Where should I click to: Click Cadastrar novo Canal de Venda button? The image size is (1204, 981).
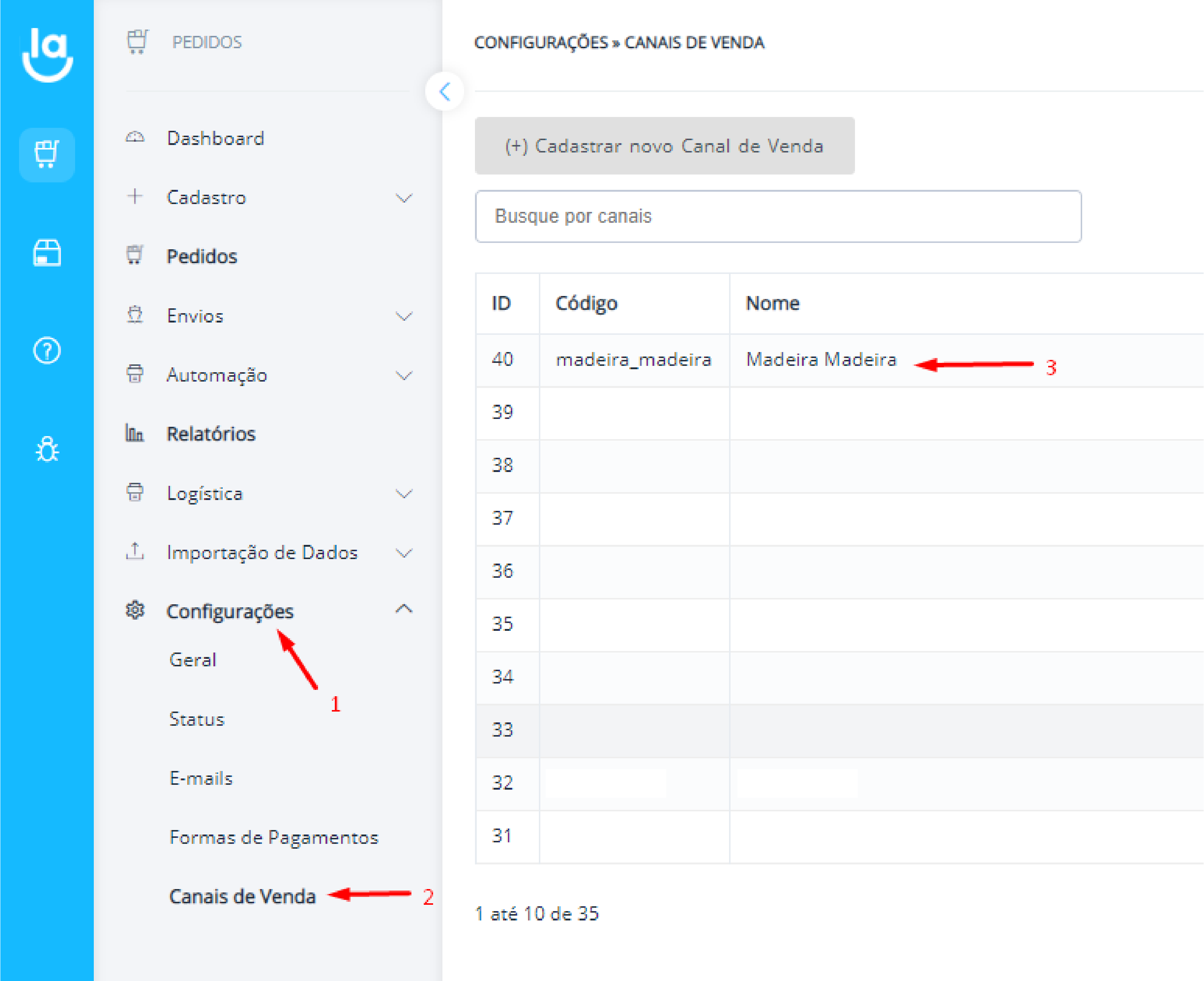coord(664,146)
